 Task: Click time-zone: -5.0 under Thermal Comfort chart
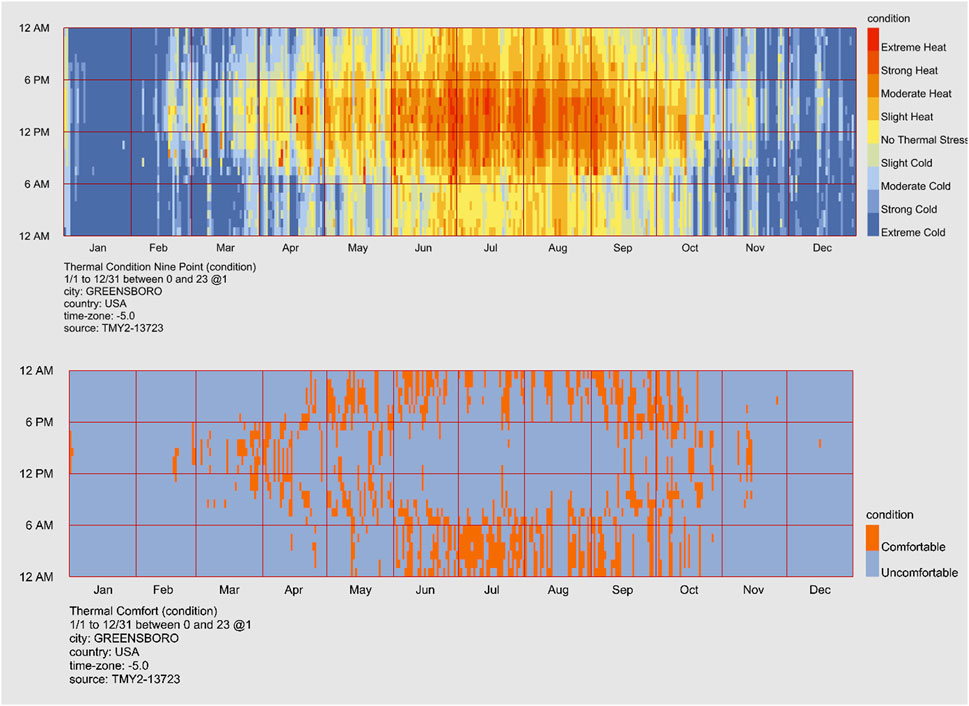point(109,666)
